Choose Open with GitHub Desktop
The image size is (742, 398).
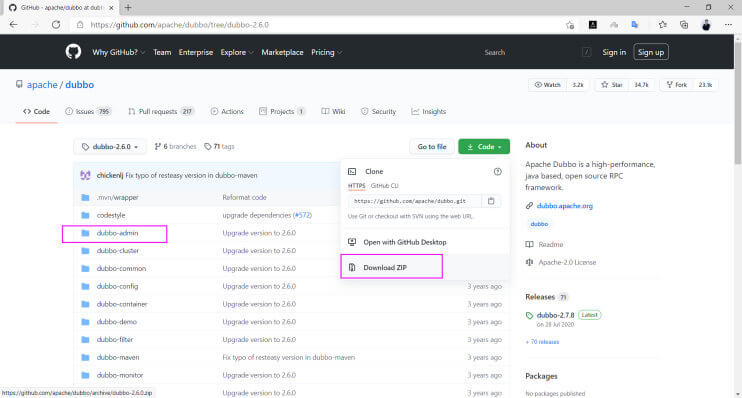405,242
